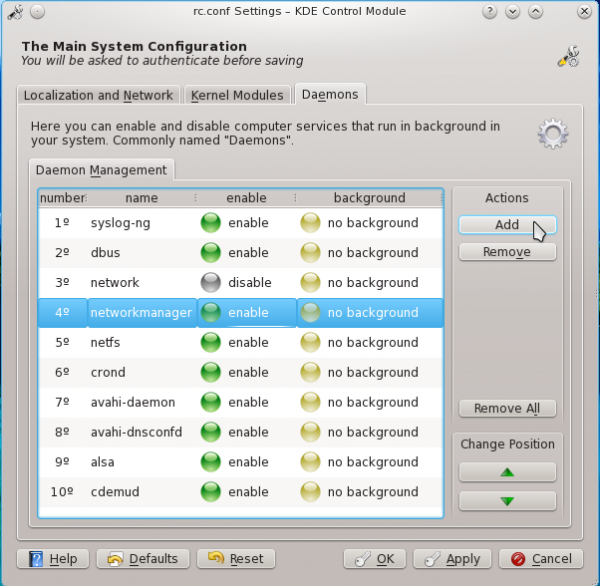
Task: Select the Daemon Management tab
Action: click(x=101, y=170)
